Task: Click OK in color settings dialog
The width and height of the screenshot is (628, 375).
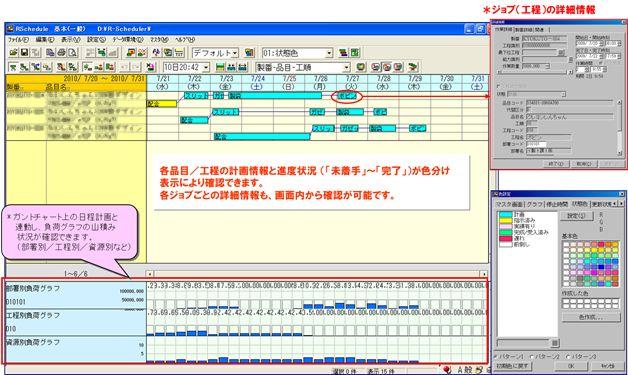Action: click(x=571, y=366)
